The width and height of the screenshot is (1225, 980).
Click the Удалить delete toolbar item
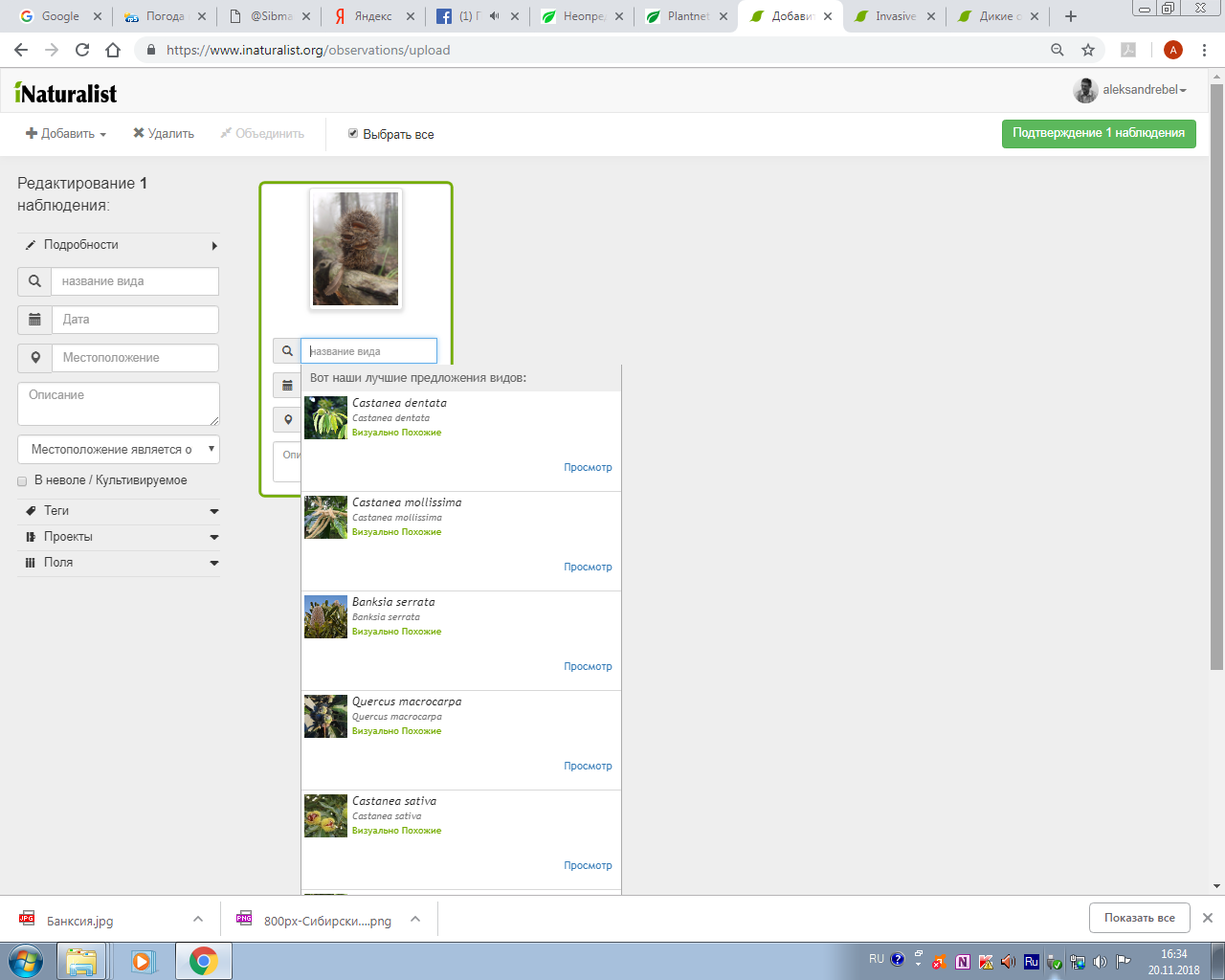(x=163, y=134)
